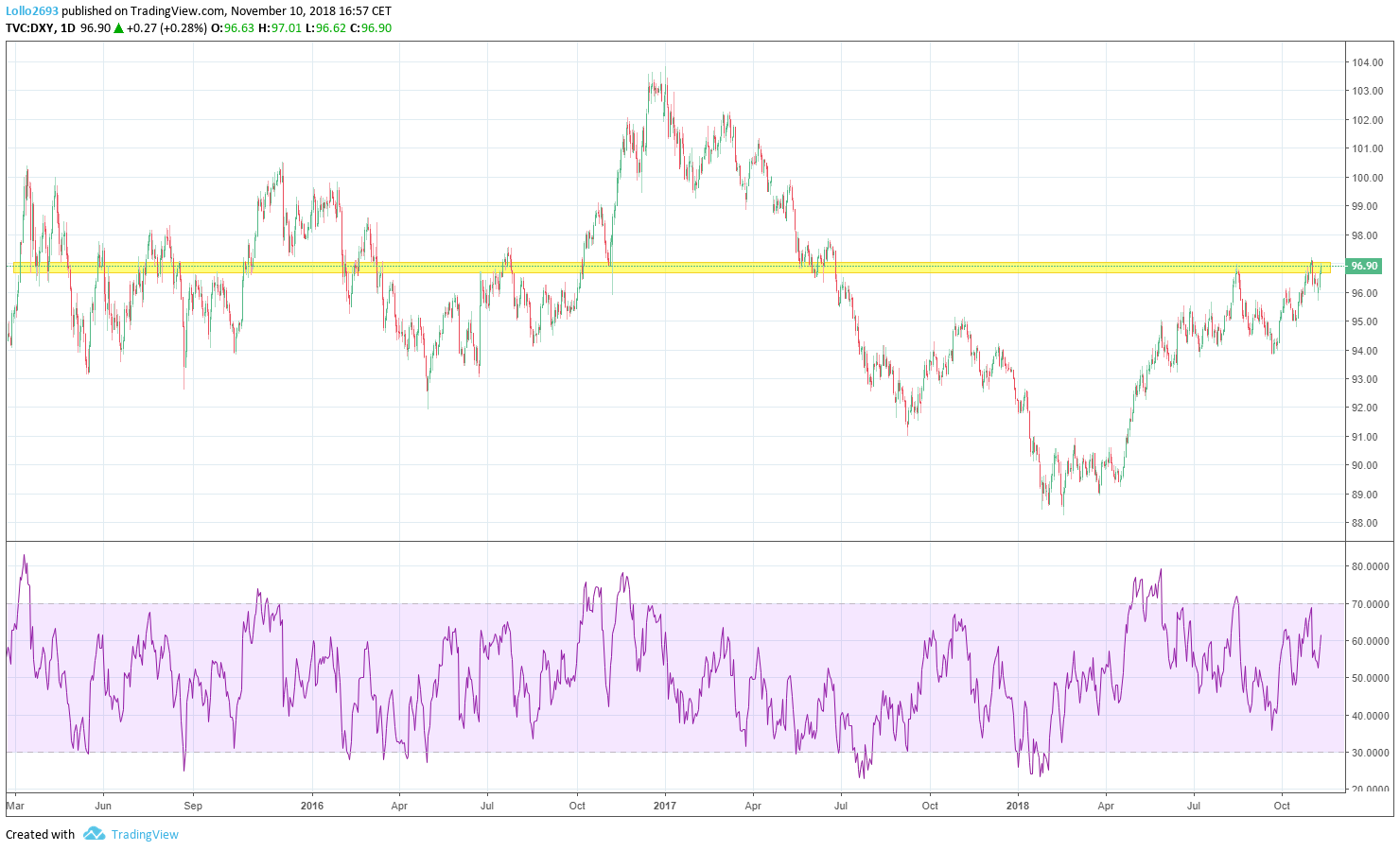Open the TradingView text link in footer
This screenshot has height=851, width=1400.
click(x=145, y=834)
